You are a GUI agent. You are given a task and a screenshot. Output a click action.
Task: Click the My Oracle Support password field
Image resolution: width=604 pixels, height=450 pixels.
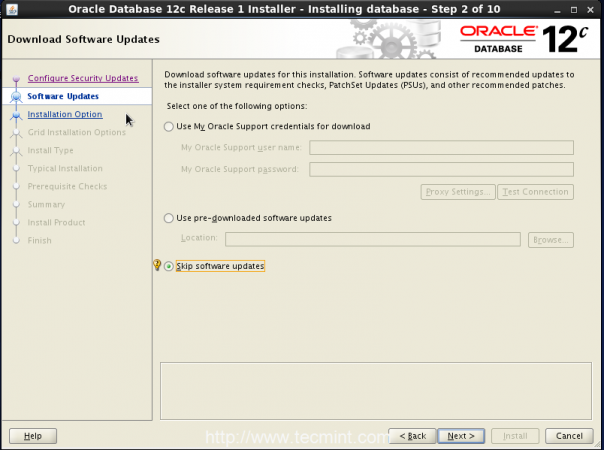tap(441, 169)
